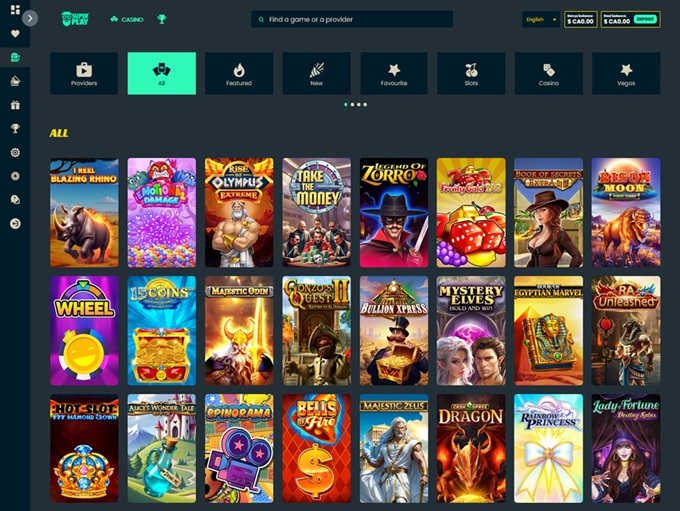Viewport: 680px width, 511px height.
Task: Open the Casino link in header
Action: [x=127, y=19]
